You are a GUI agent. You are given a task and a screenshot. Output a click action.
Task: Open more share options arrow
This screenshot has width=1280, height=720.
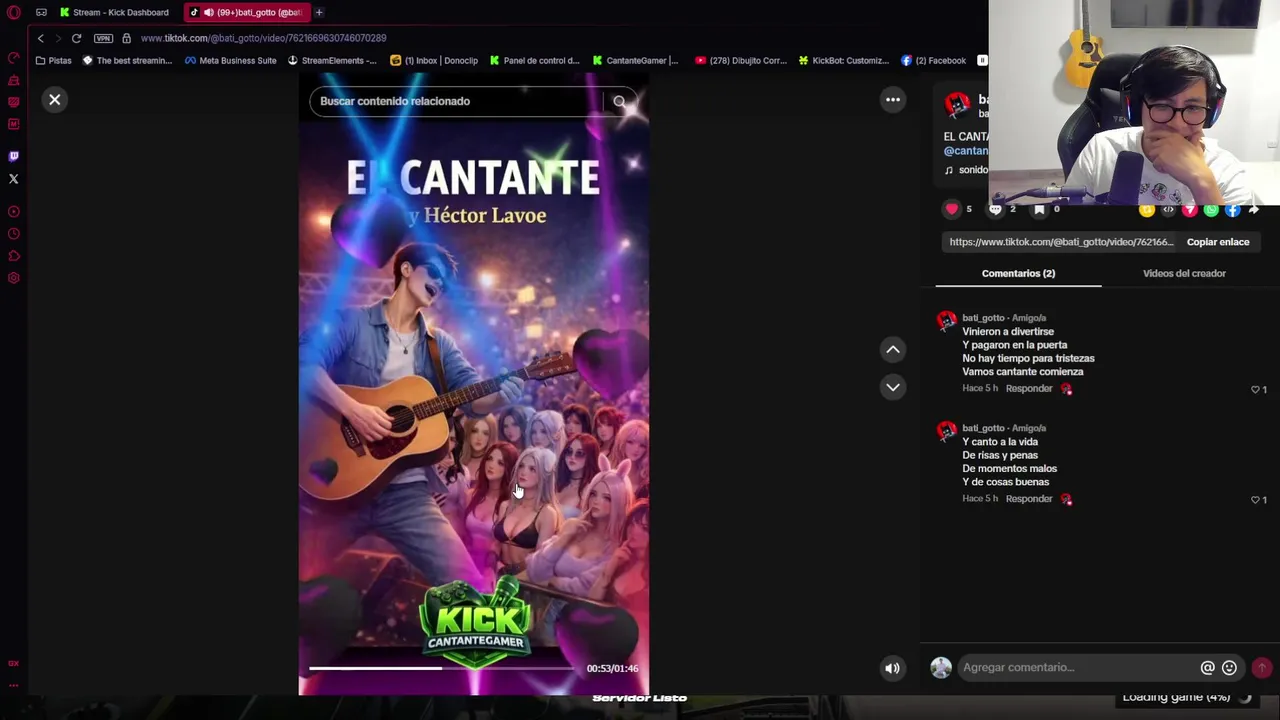pos(1254,210)
